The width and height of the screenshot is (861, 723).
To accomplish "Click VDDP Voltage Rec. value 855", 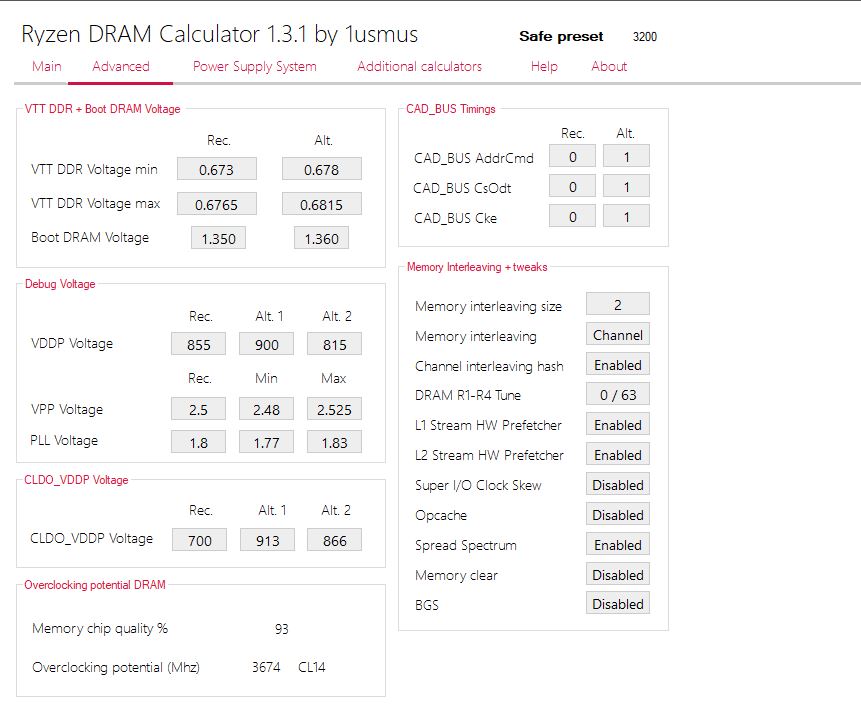I will pos(198,344).
